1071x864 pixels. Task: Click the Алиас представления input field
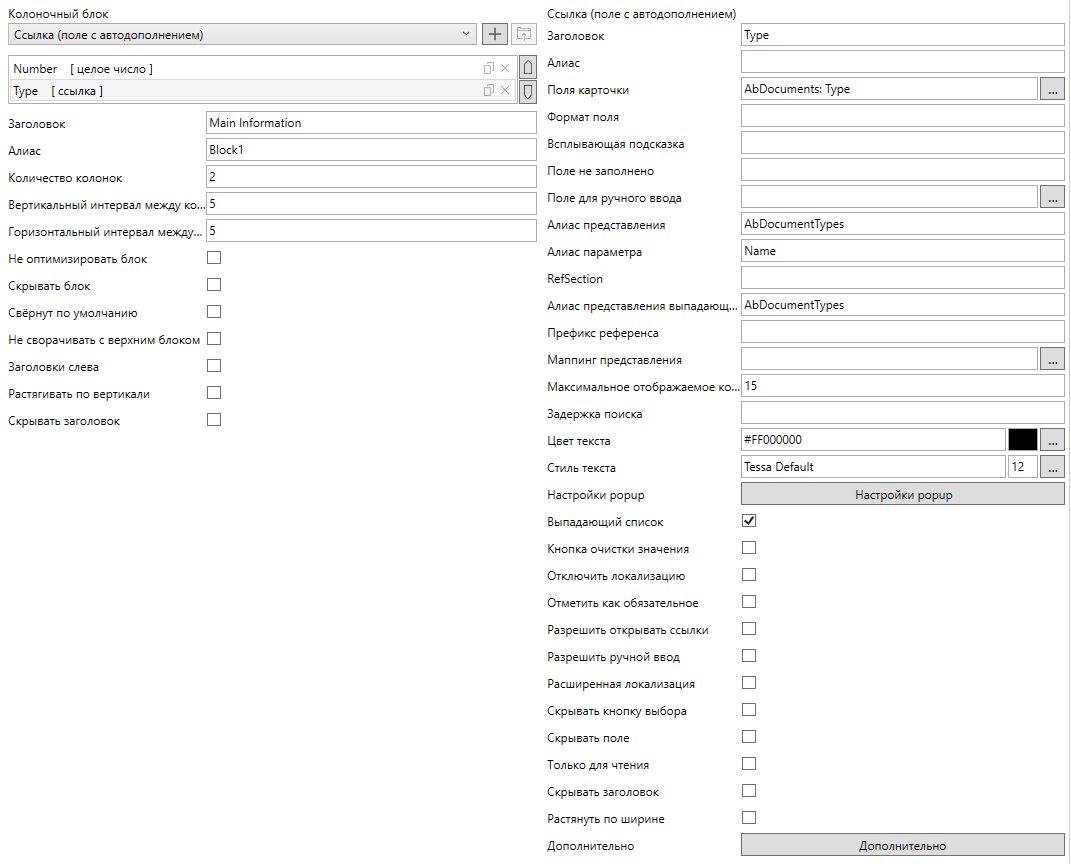tap(902, 224)
